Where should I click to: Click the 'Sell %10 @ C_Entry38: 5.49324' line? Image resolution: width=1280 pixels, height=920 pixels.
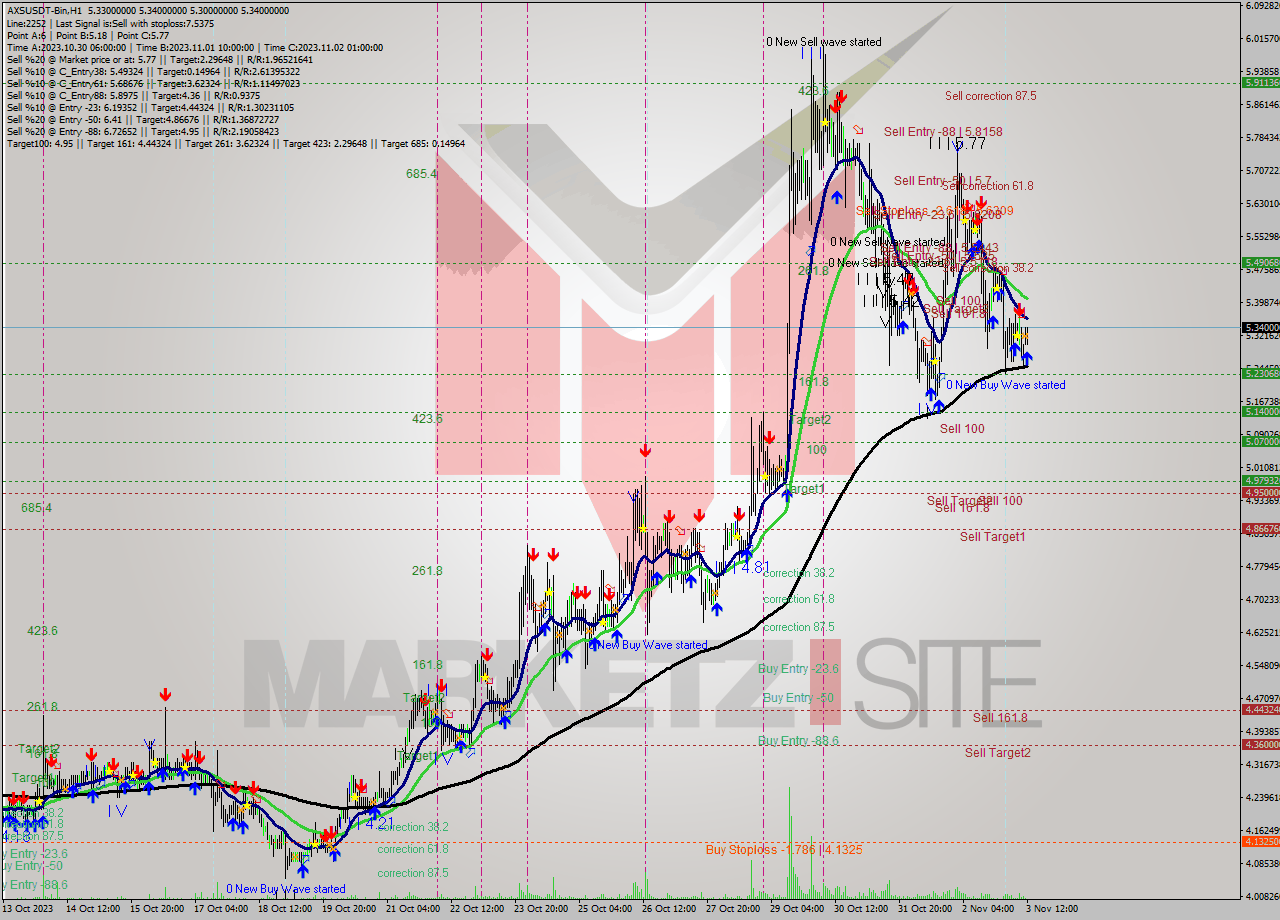[153, 71]
